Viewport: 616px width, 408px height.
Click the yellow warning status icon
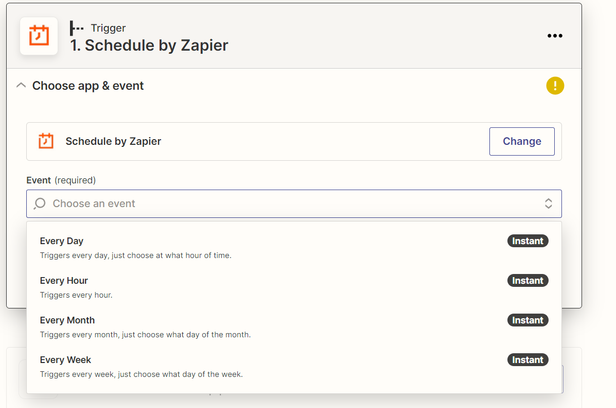click(555, 86)
